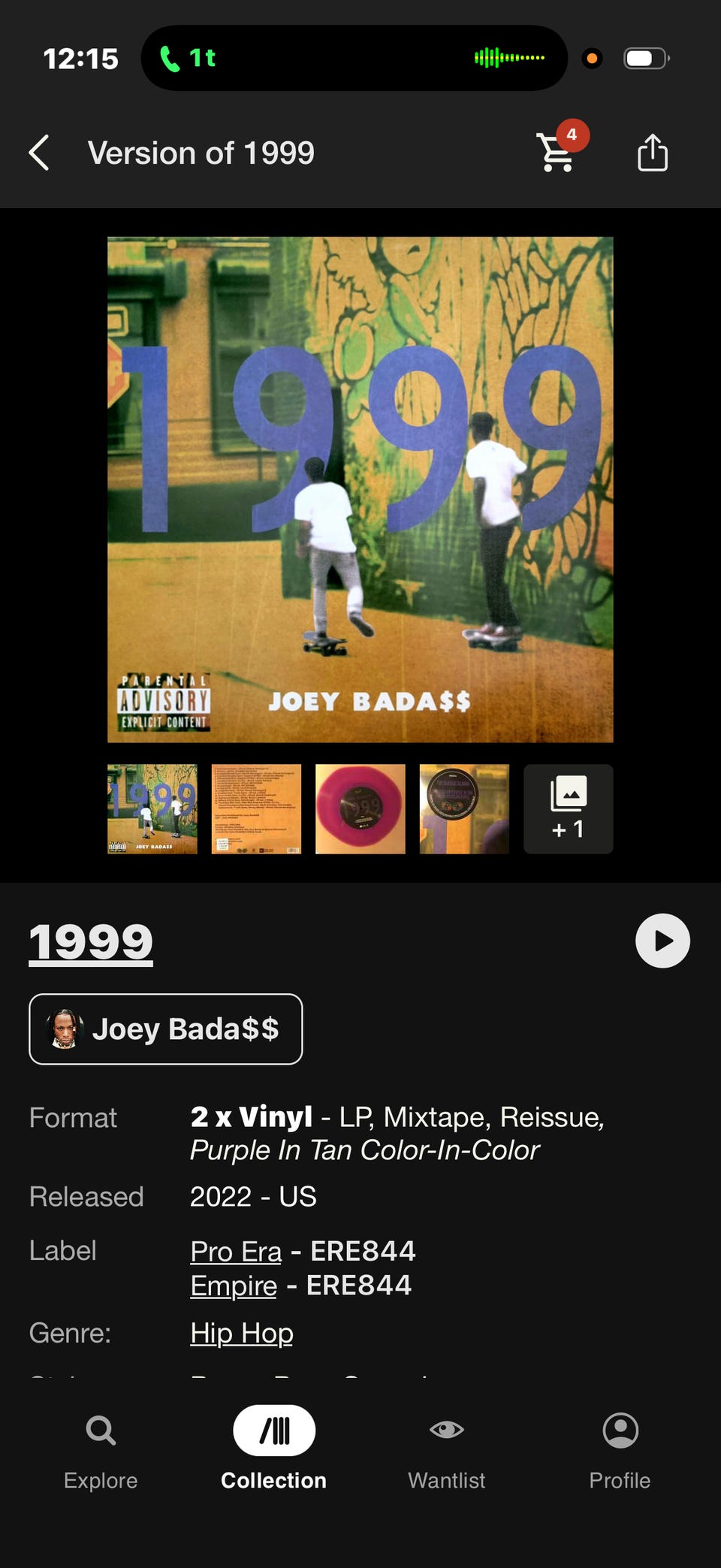Select the back cover tracklist thumbnail

point(256,809)
